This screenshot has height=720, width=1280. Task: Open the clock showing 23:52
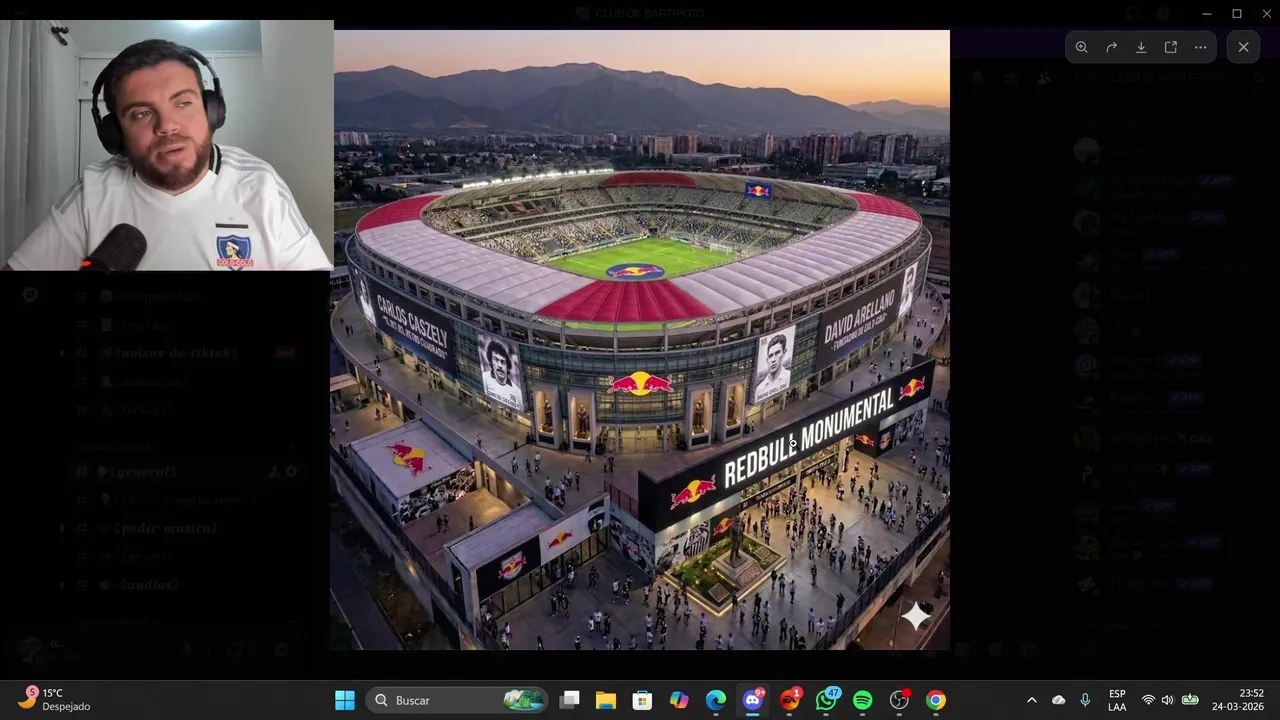click(1238, 700)
